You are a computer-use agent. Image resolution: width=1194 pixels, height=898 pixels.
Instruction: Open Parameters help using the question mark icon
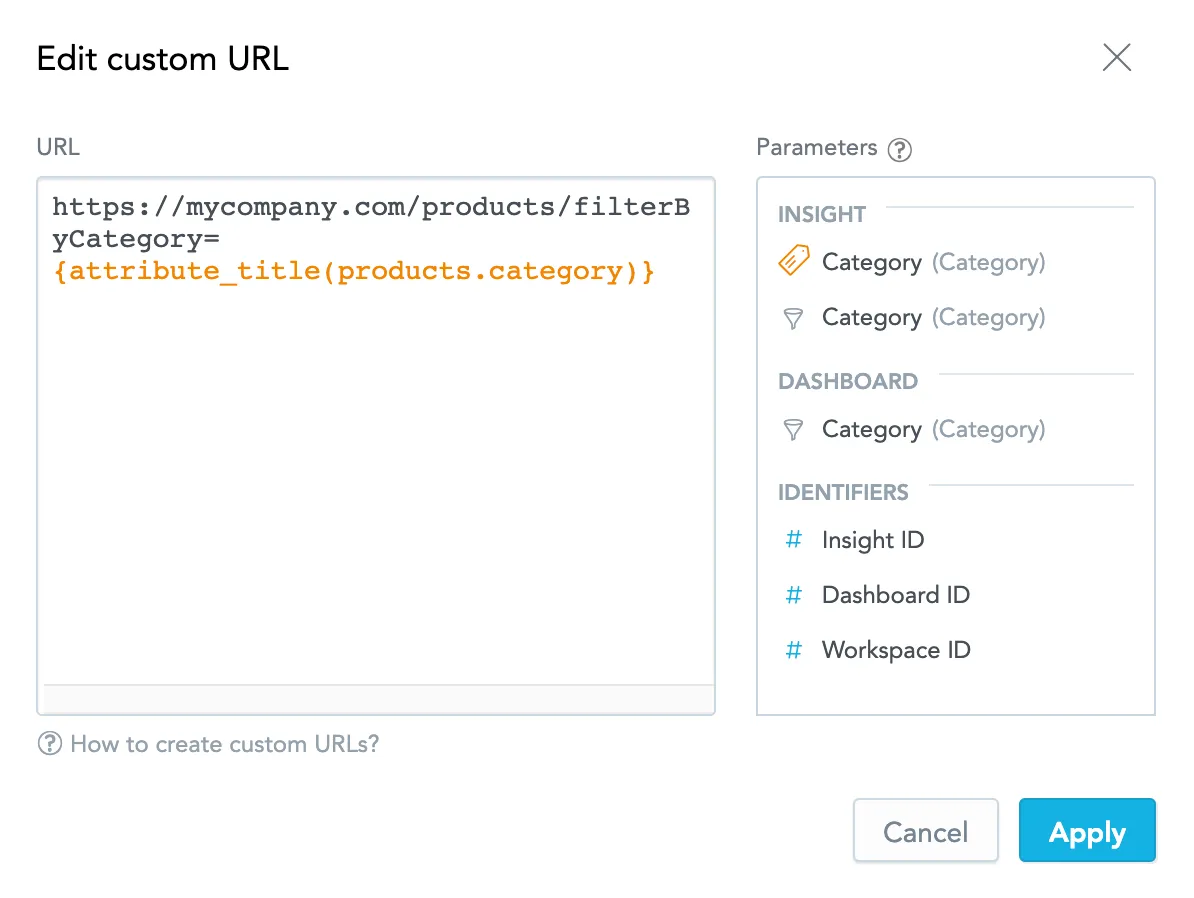click(899, 149)
